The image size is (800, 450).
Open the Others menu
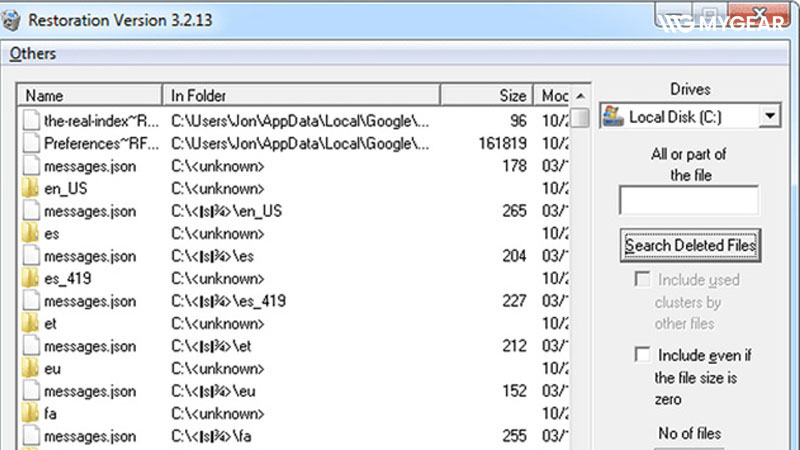pos(32,53)
